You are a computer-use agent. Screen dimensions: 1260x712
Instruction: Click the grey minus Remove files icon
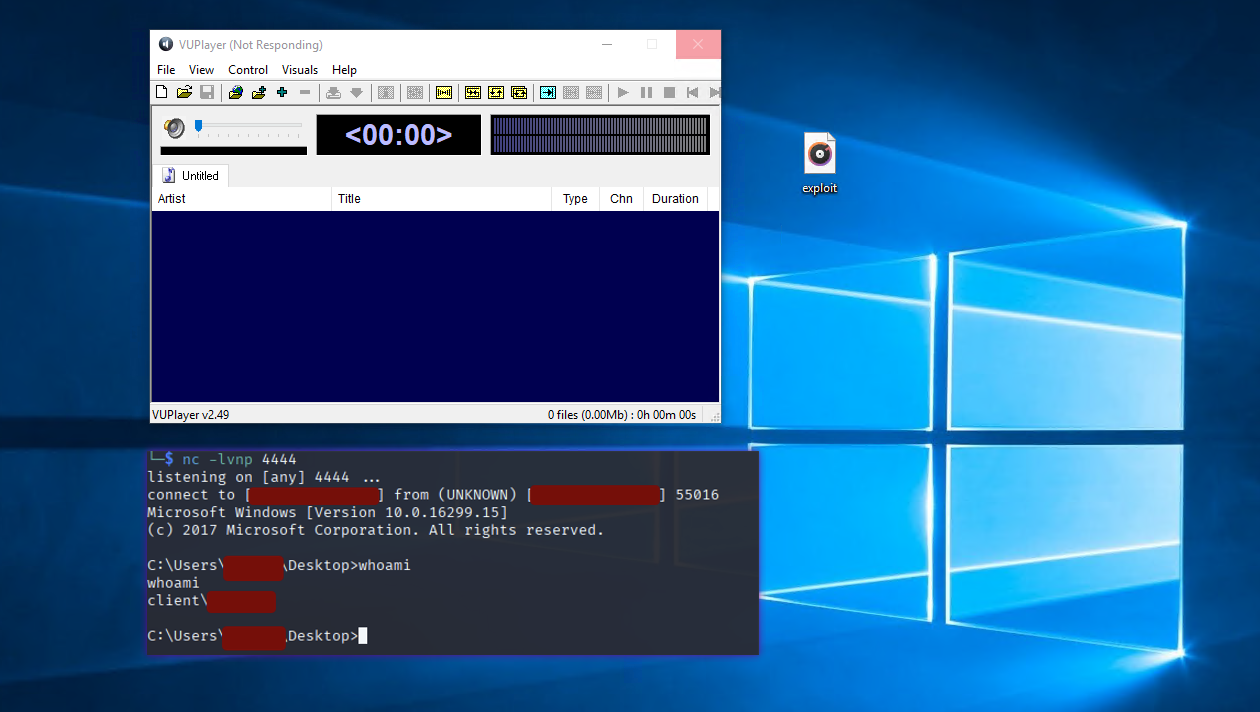click(x=305, y=92)
